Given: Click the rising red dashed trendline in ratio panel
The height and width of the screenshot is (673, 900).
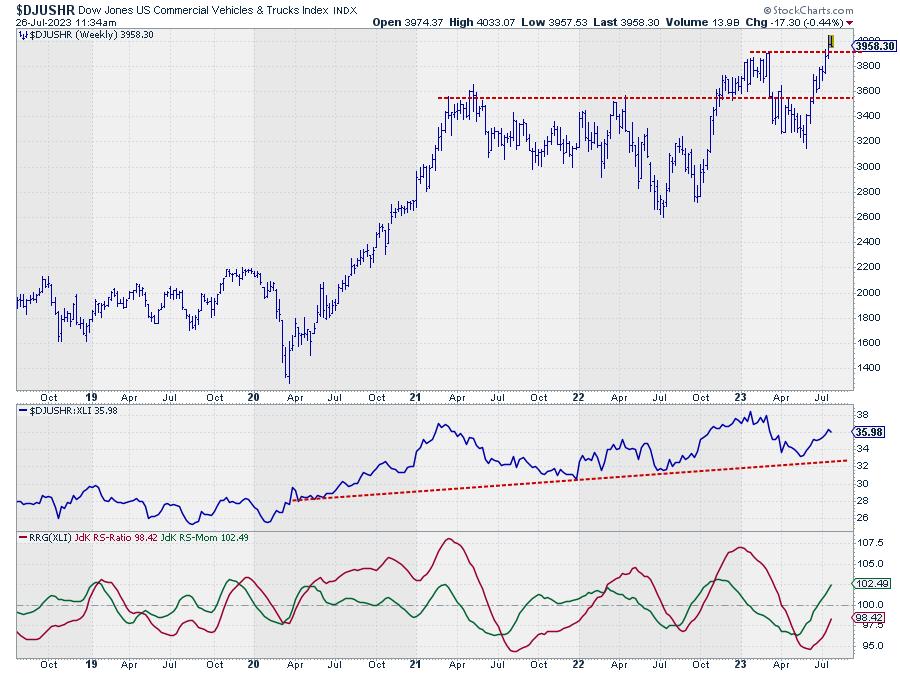Looking at the screenshot, I should pyautogui.click(x=560, y=477).
